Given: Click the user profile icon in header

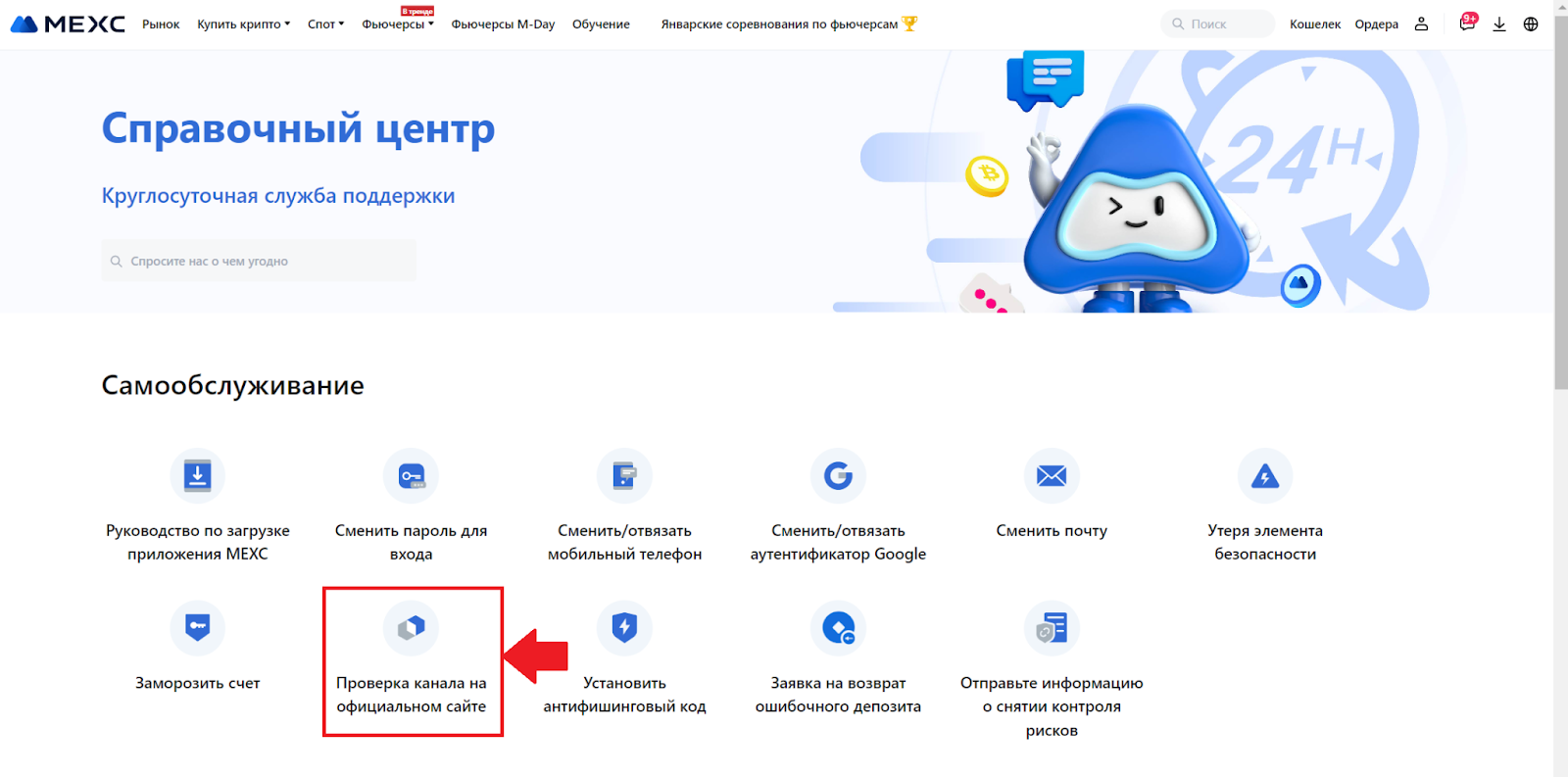Looking at the screenshot, I should [x=1421, y=24].
